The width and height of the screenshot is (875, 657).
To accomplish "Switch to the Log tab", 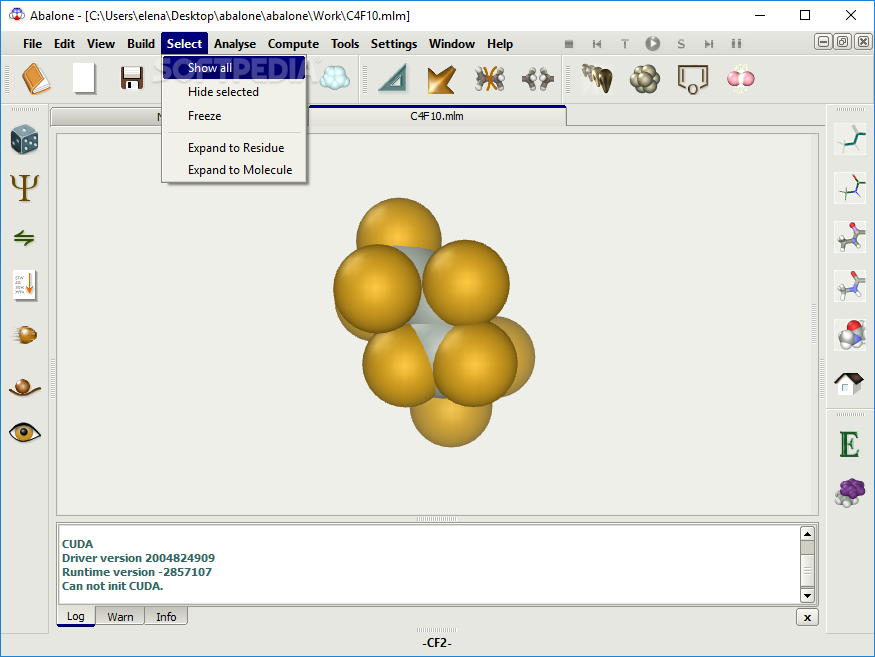I will pos(76,616).
